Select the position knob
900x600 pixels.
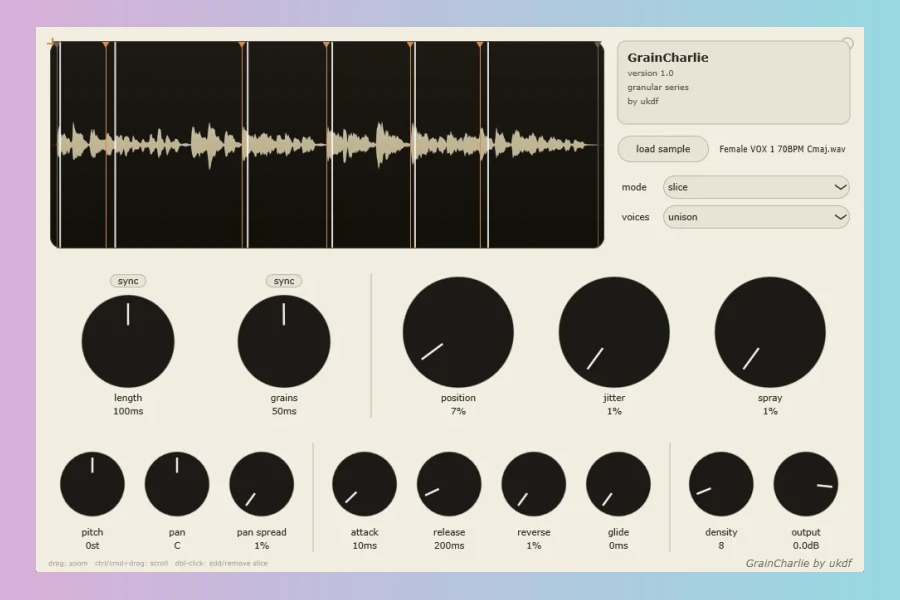pos(458,332)
